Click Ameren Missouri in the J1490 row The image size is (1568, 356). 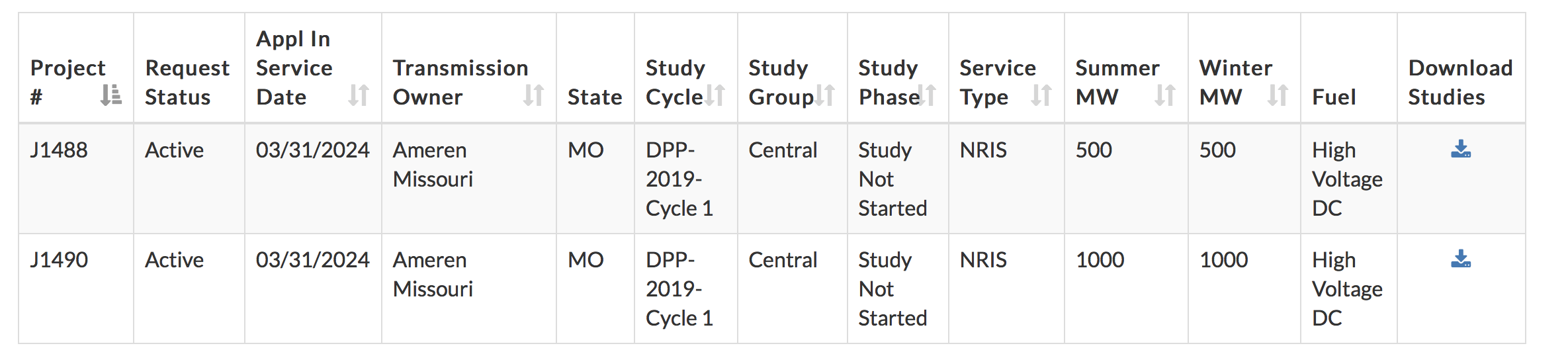tap(433, 275)
